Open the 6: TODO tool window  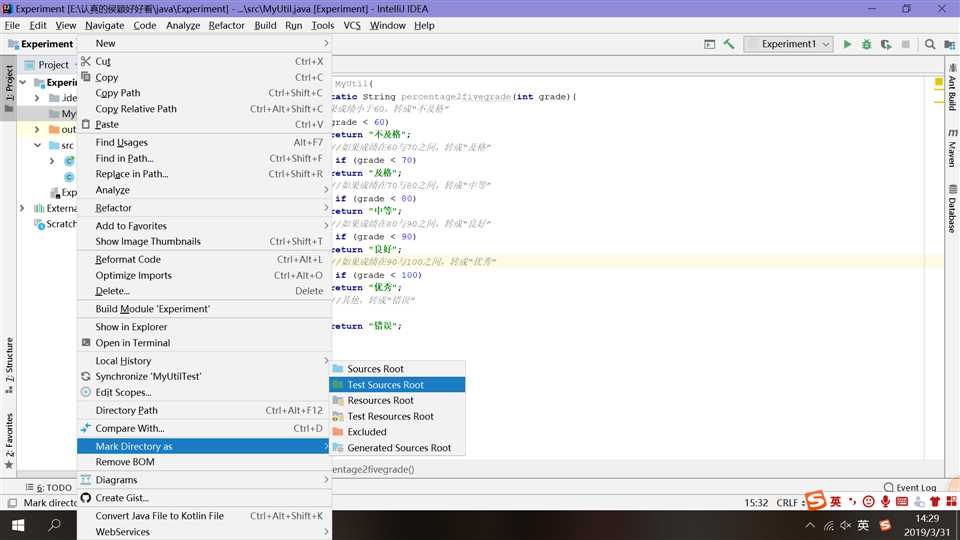(49, 487)
